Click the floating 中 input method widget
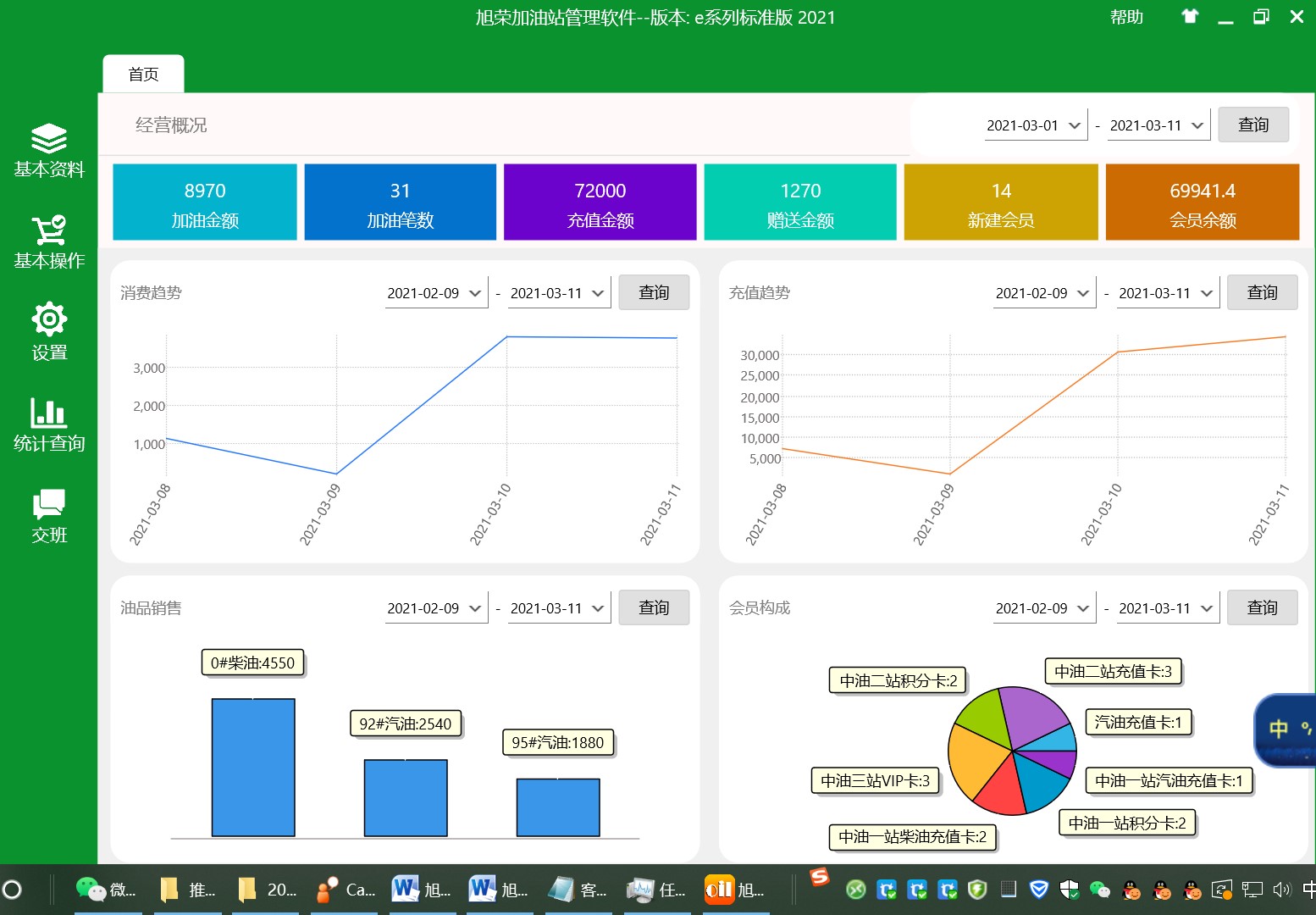1316x915 pixels. pos(1285,730)
